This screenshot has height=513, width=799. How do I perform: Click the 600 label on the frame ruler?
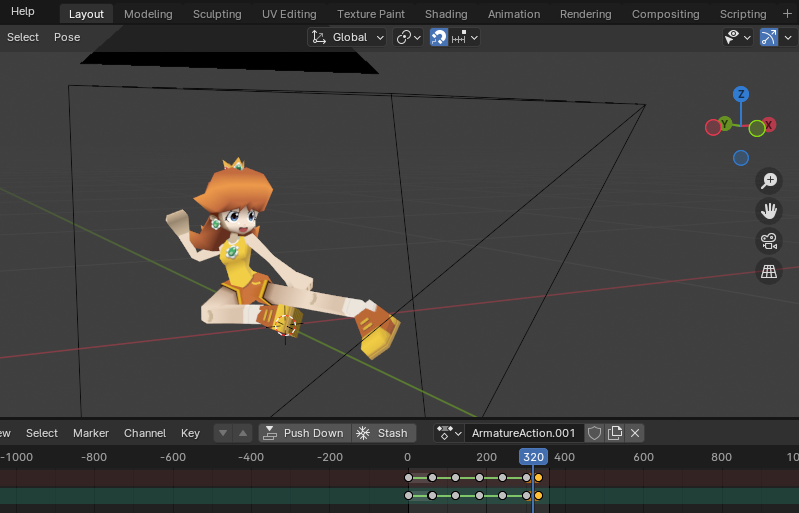(x=643, y=457)
